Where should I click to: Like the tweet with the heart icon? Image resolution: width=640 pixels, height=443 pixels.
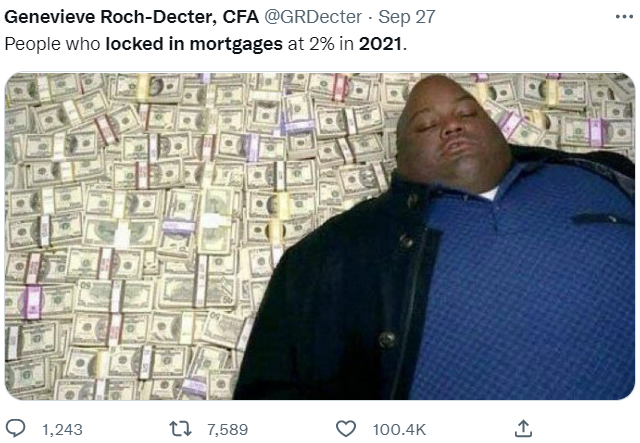tap(346, 429)
